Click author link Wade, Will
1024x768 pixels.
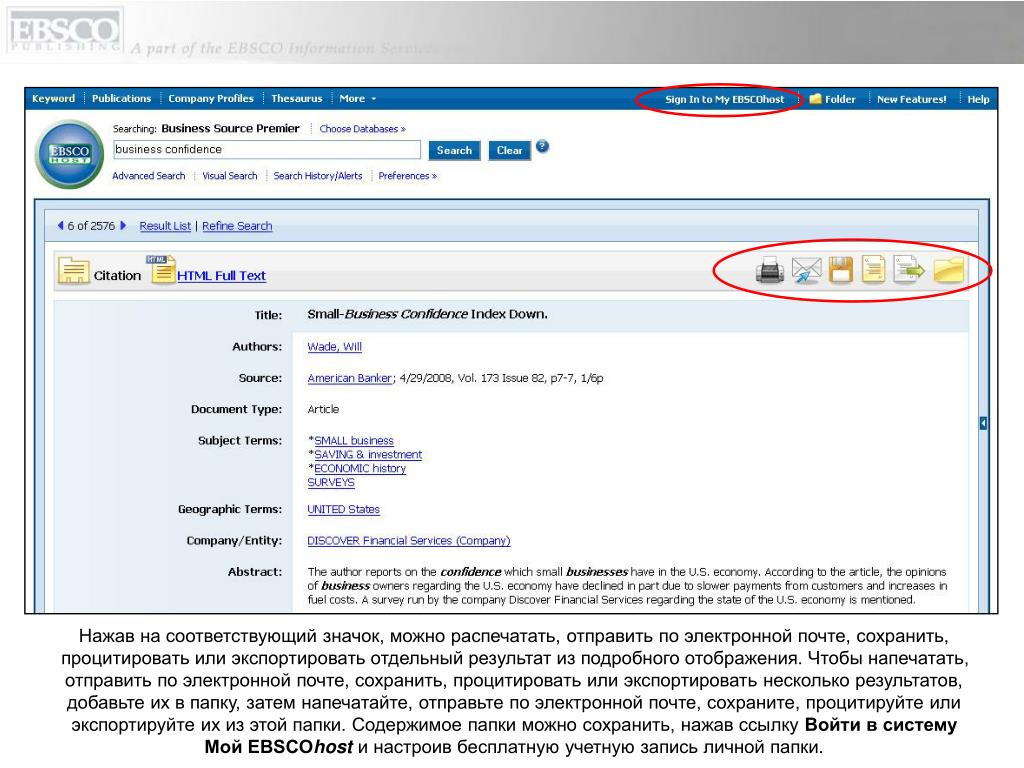(x=334, y=347)
